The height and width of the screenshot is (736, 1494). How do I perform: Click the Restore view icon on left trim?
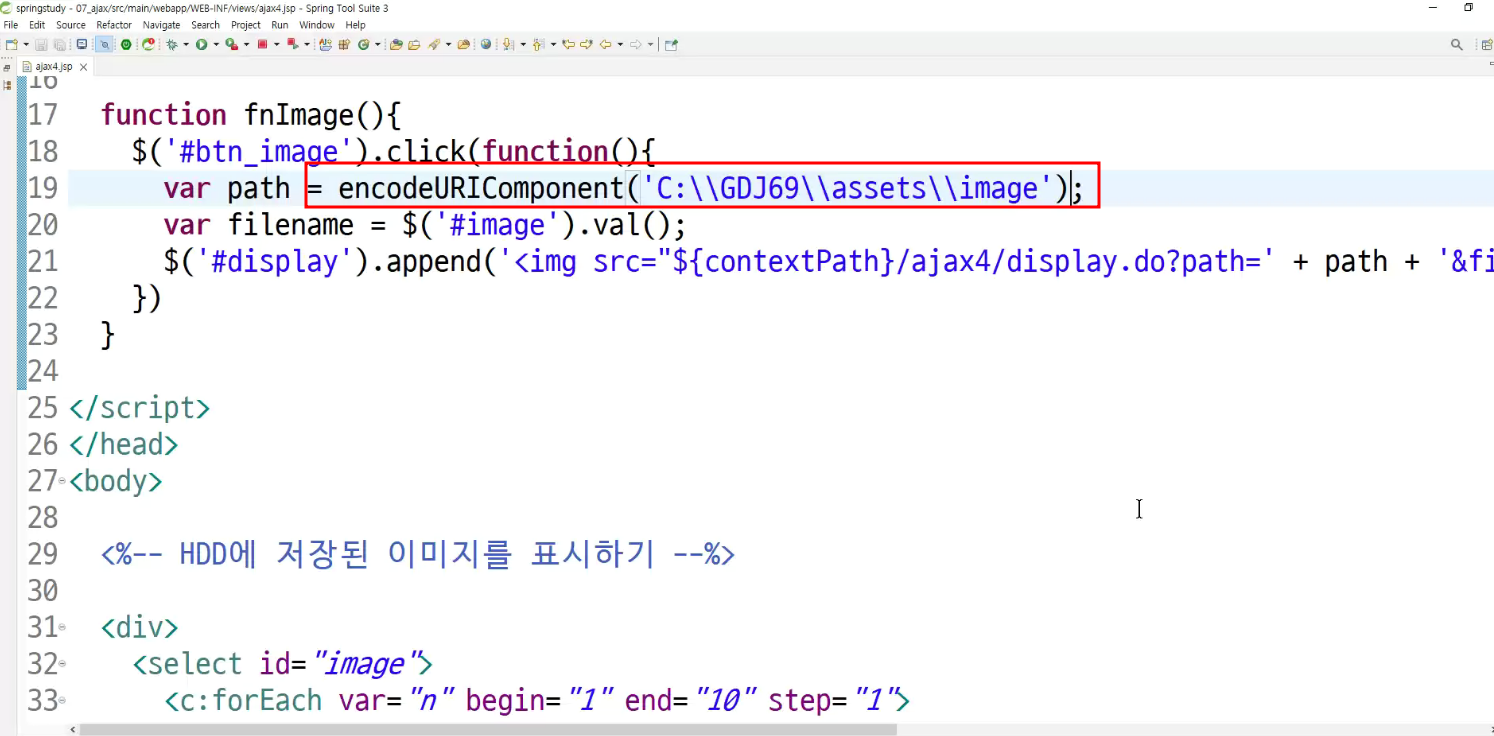pos(7,67)
